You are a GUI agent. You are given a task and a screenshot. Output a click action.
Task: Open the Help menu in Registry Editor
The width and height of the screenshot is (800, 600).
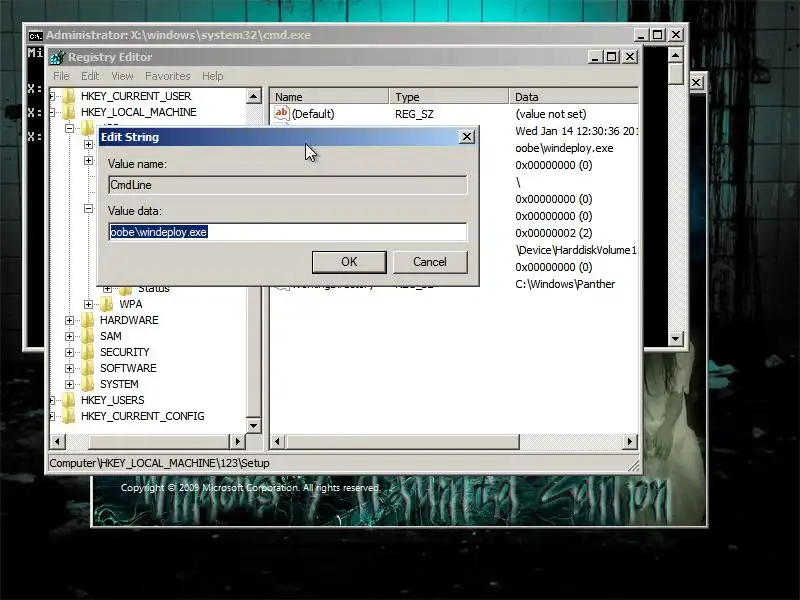[x=213, y=76]
